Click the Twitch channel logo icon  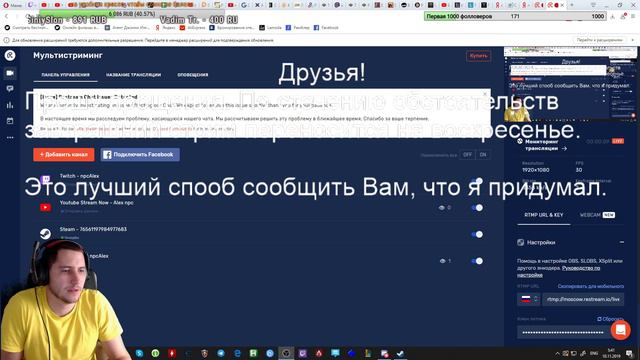[46, 180]
